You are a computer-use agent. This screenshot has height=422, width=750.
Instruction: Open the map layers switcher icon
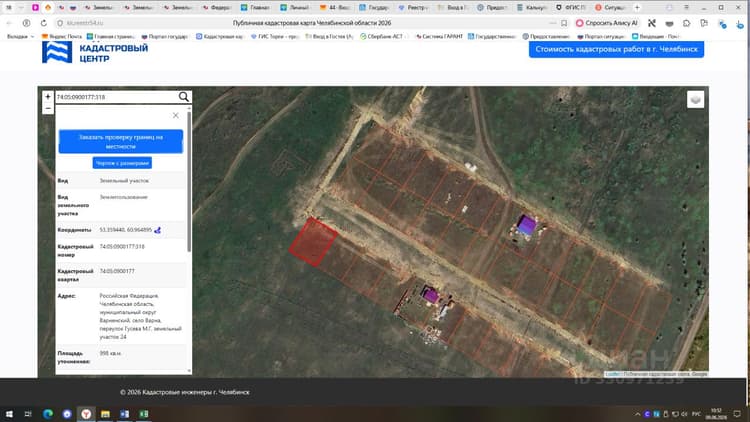(x=695, y=100)
